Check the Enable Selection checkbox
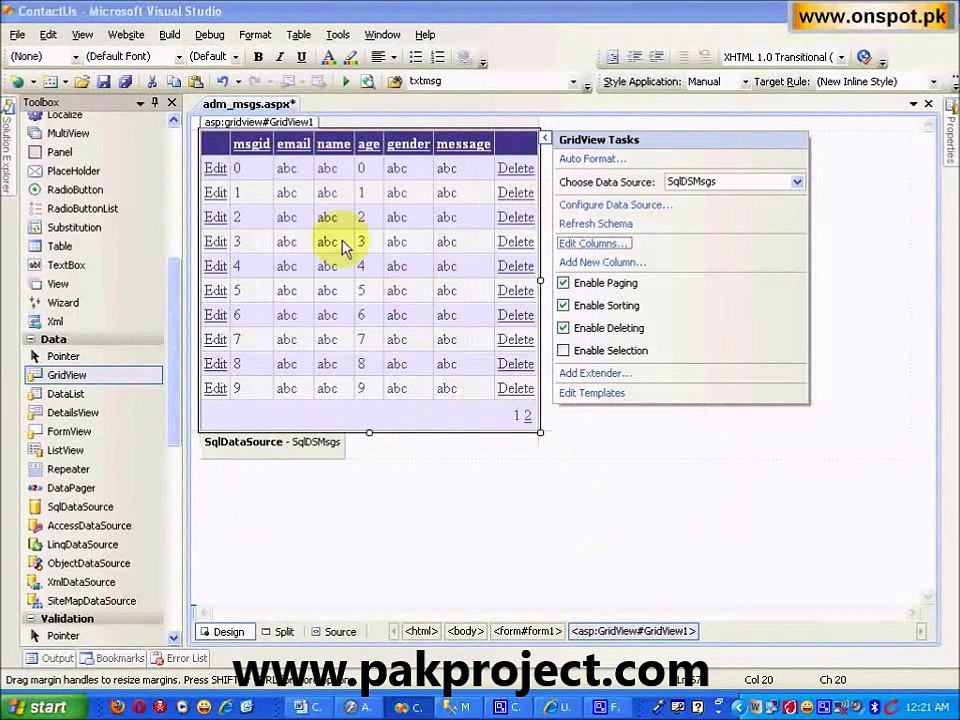 (x=563, y=351)
